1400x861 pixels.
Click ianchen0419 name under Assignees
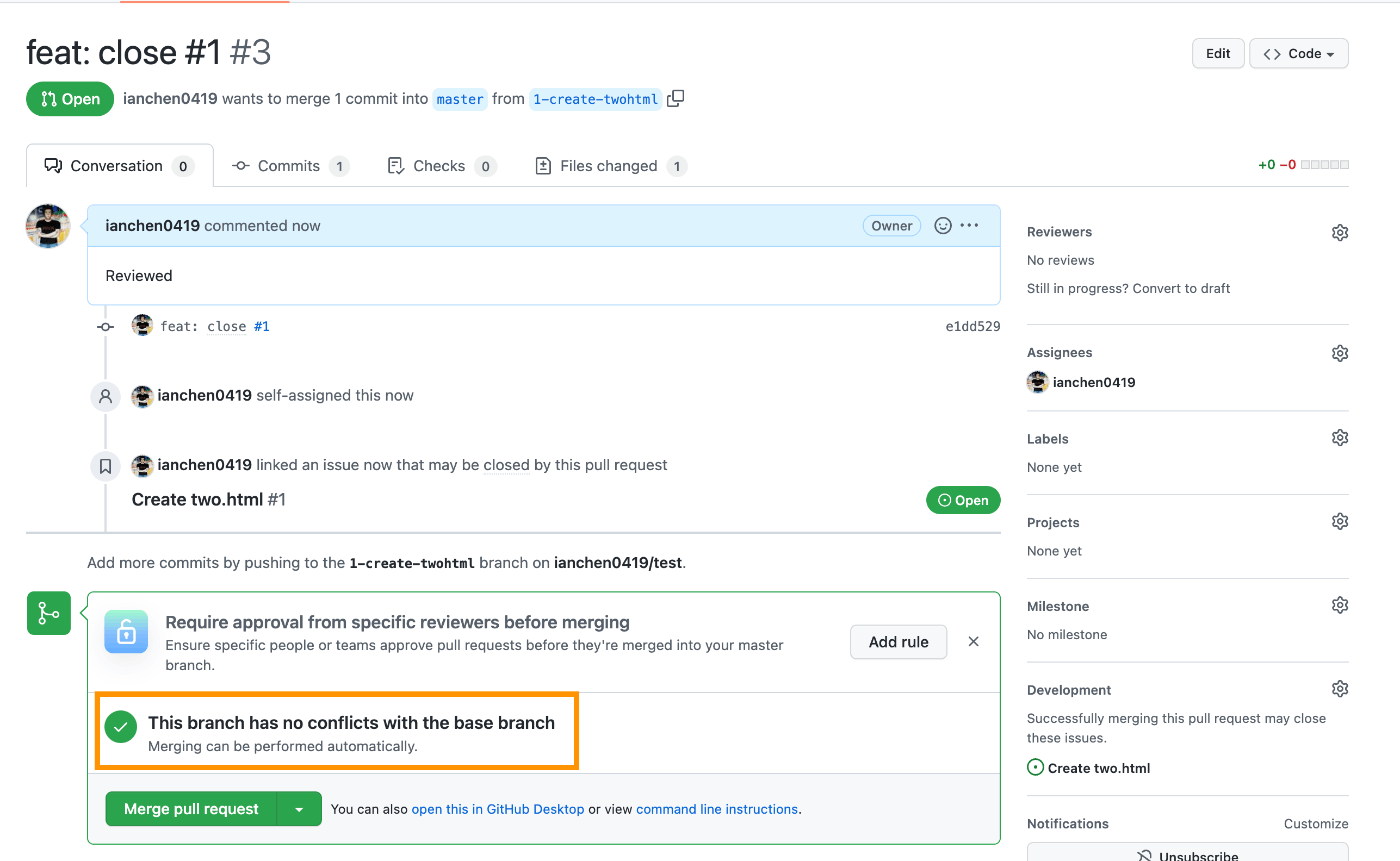pos(1094,382)
